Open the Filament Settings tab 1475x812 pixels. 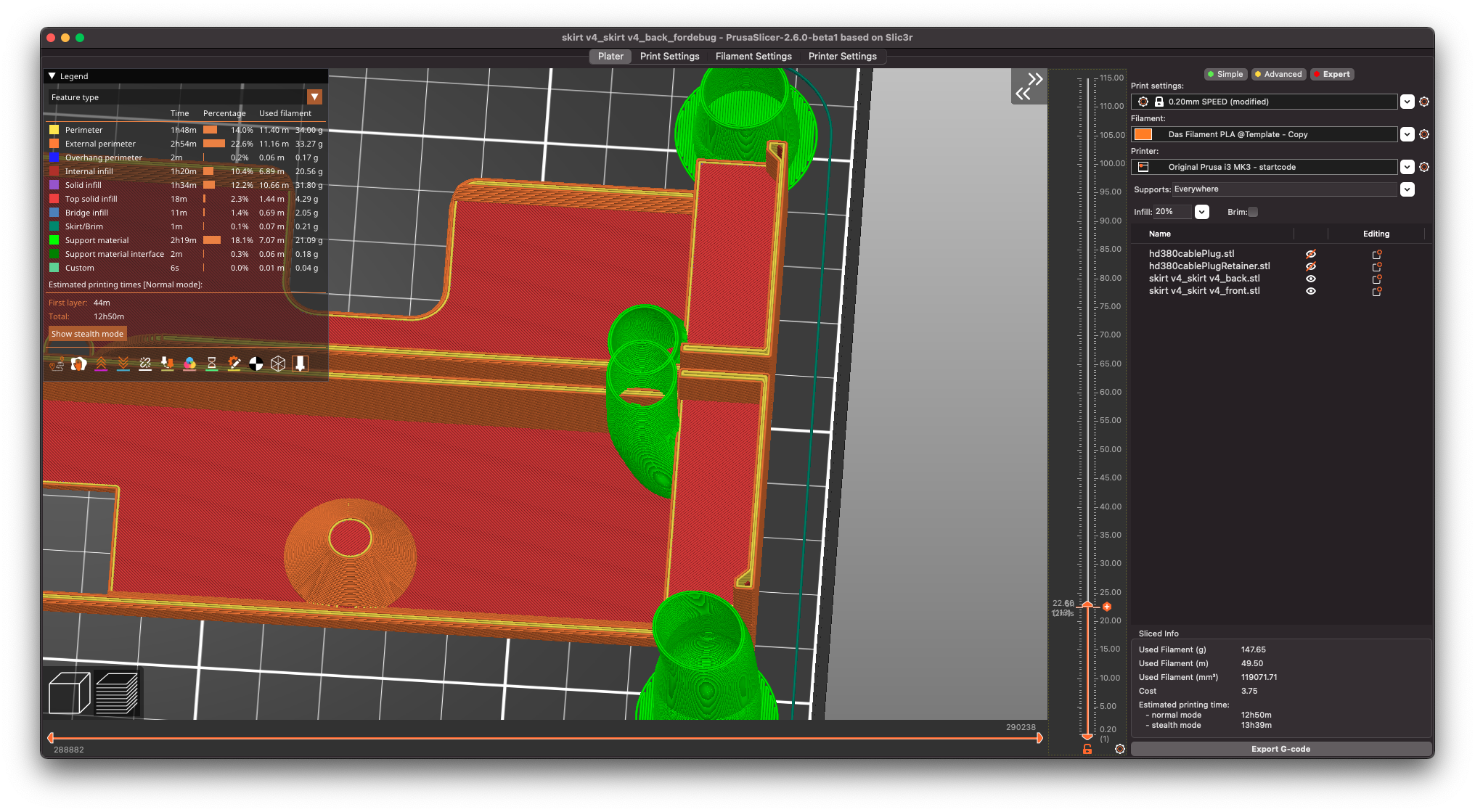pyautogui.click(x=753, y=57)
